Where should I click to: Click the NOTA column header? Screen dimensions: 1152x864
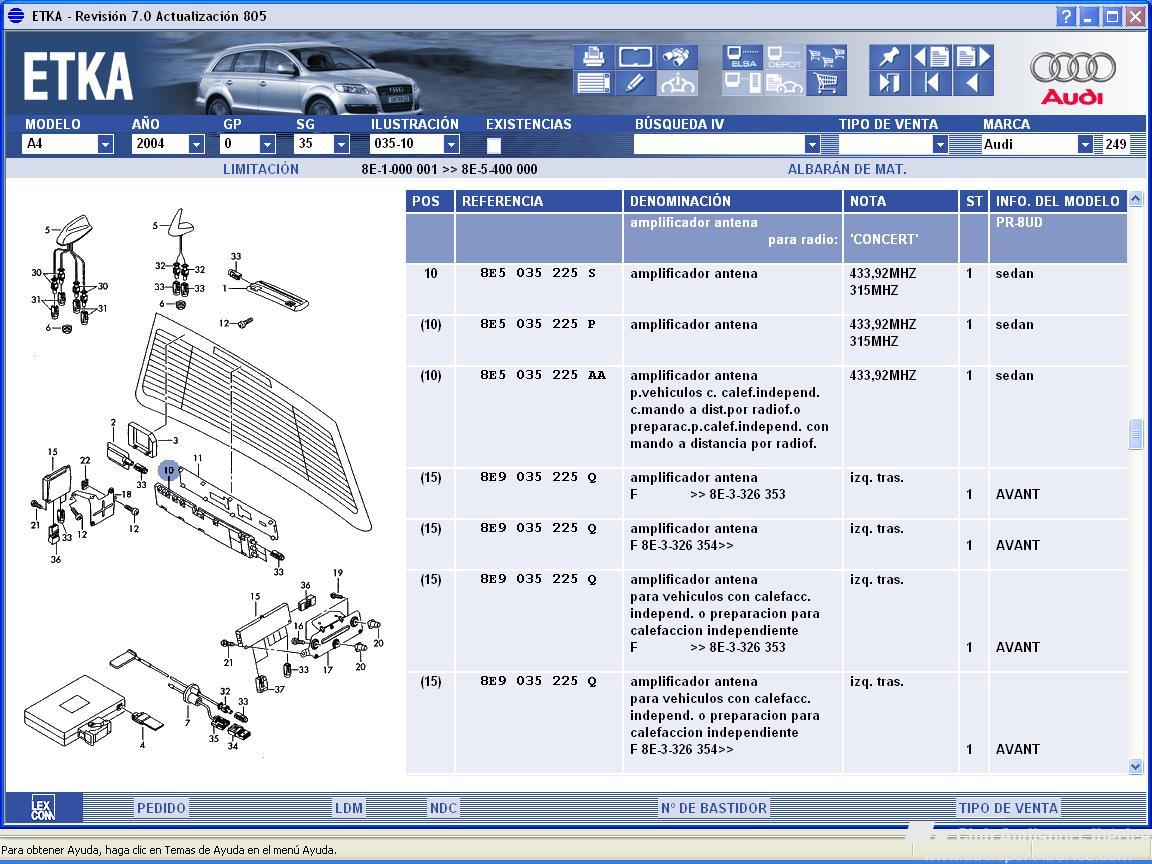pyautogui.click(x=901, y=201)
